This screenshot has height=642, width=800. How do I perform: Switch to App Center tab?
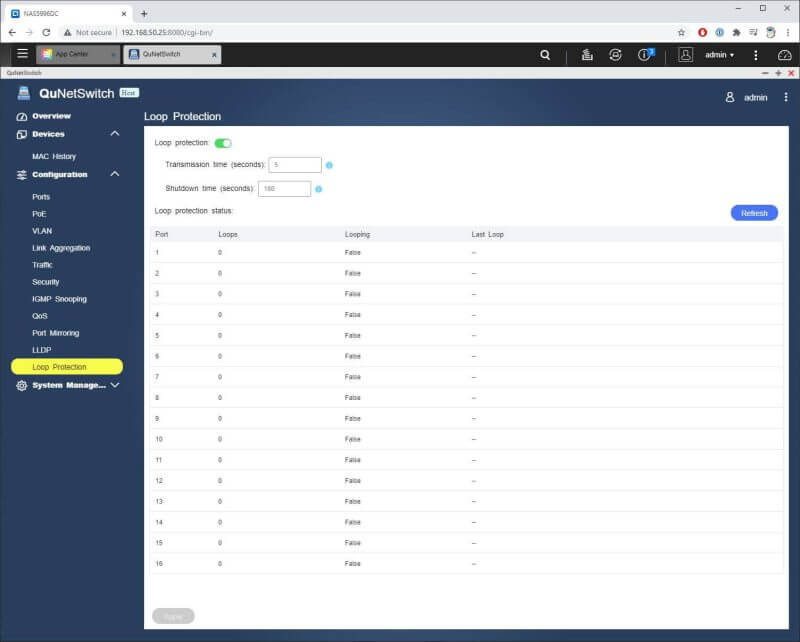[78, 54]
